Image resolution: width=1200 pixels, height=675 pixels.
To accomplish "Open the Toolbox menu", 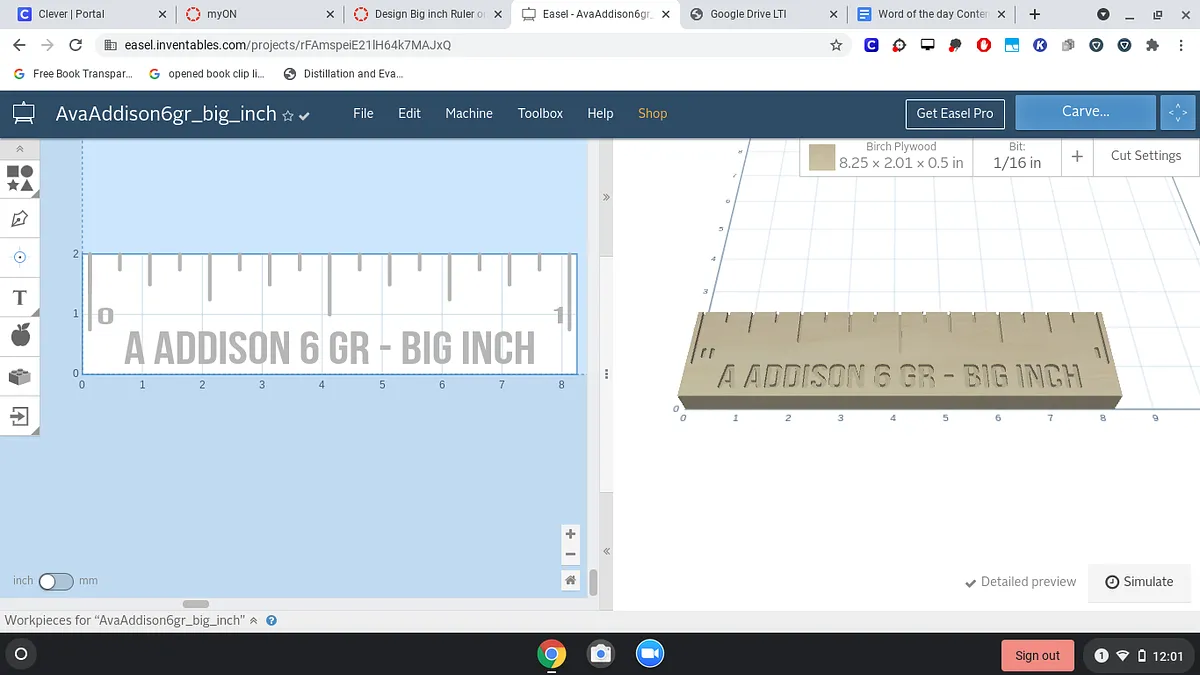I will (540, 113).
